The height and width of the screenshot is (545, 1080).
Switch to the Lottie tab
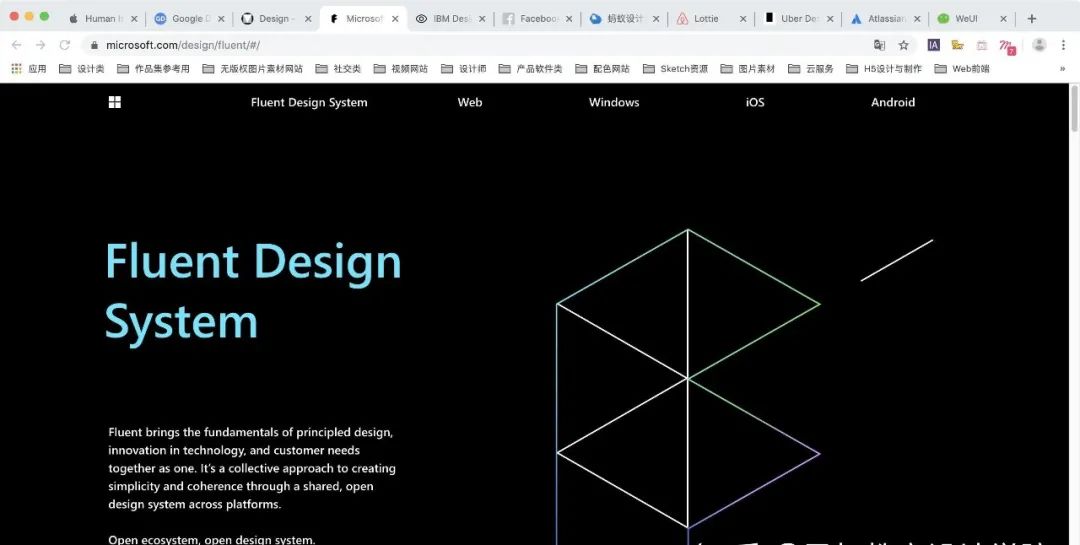[x=712, y=19]
